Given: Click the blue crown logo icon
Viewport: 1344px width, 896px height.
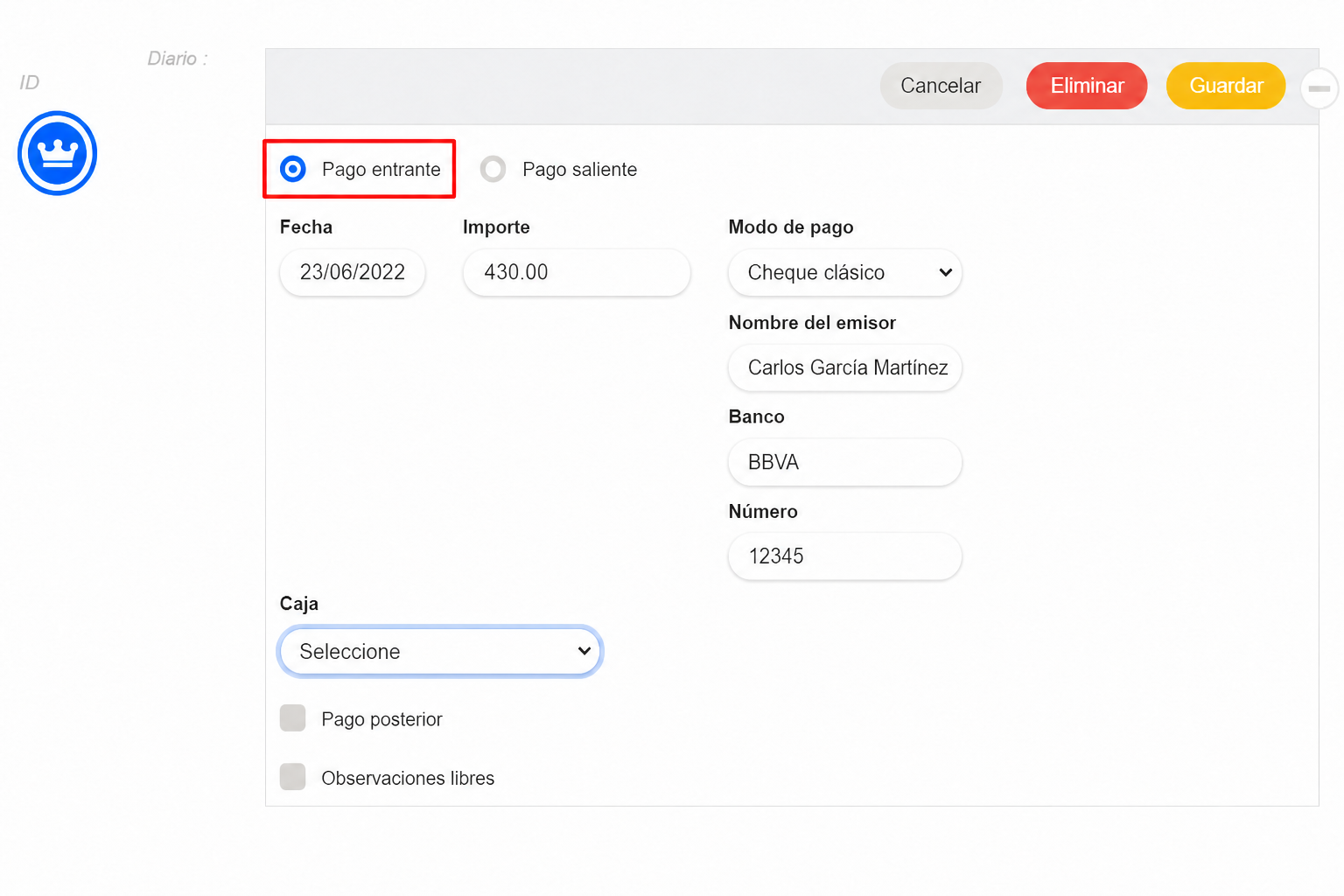Looking at the screenshot, I should click(x=57, y=153).
